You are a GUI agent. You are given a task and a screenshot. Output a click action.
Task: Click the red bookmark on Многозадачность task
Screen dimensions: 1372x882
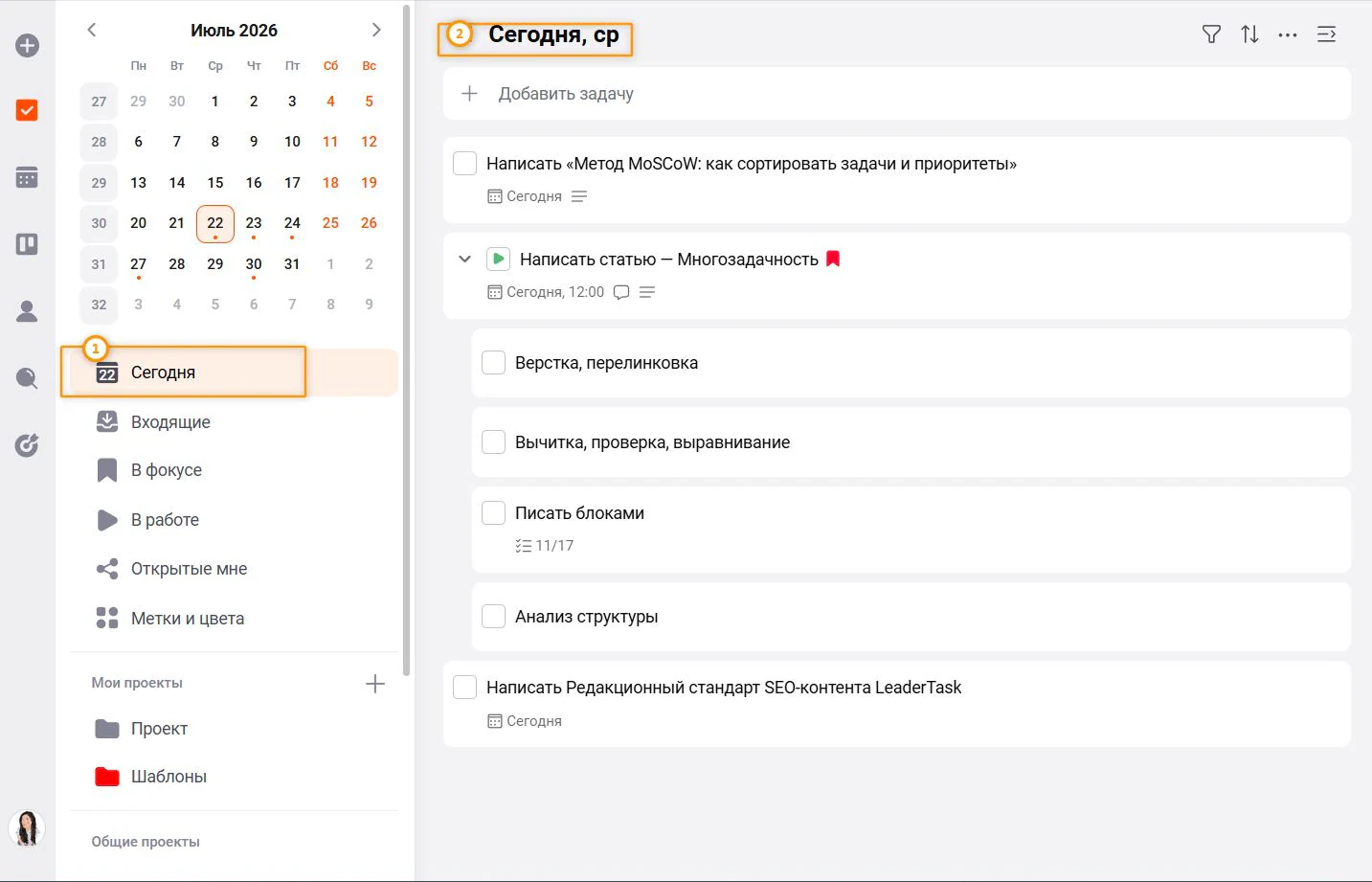click(833, 259)
